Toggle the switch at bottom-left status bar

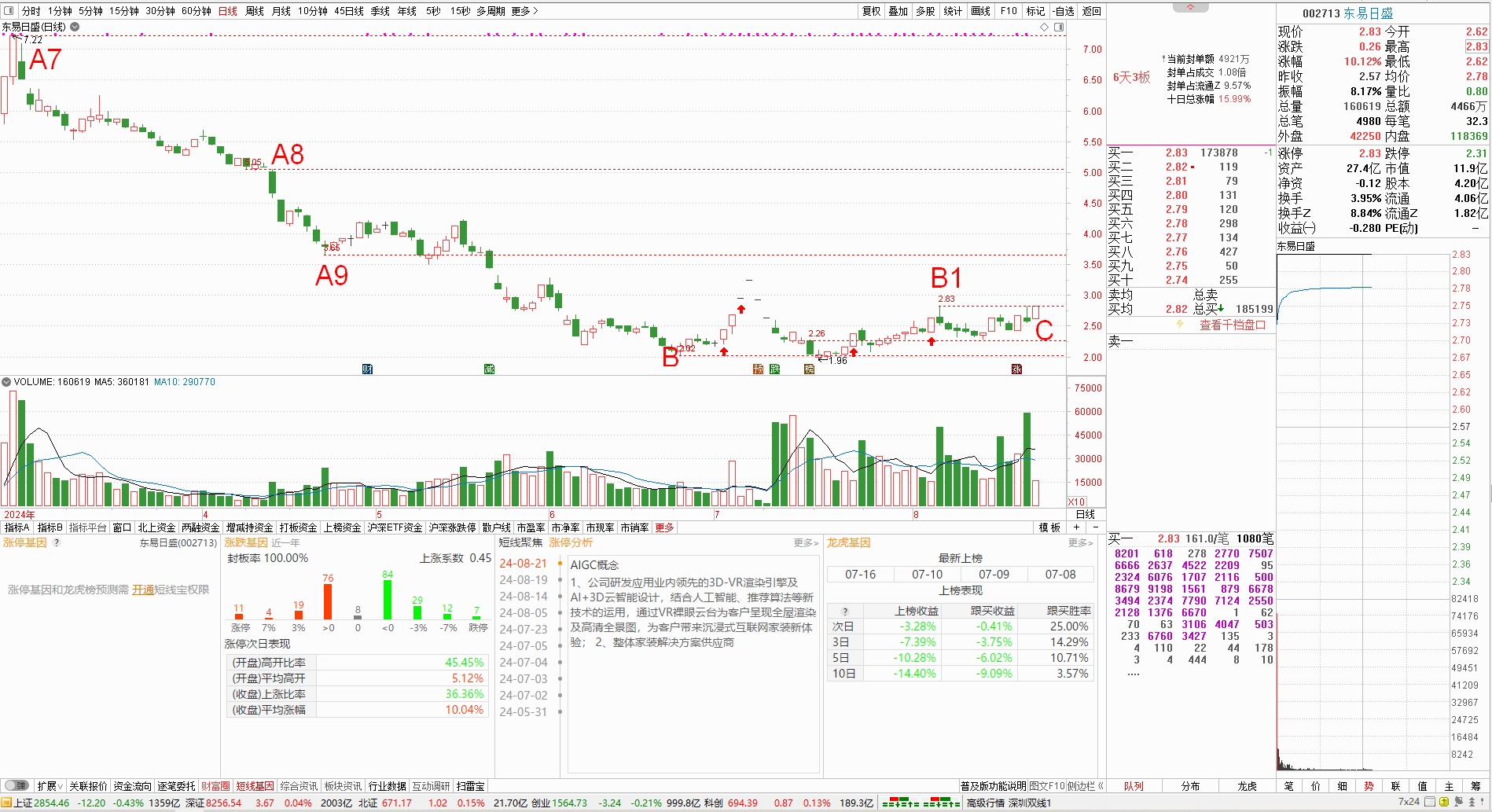click(x=17, y=785)
